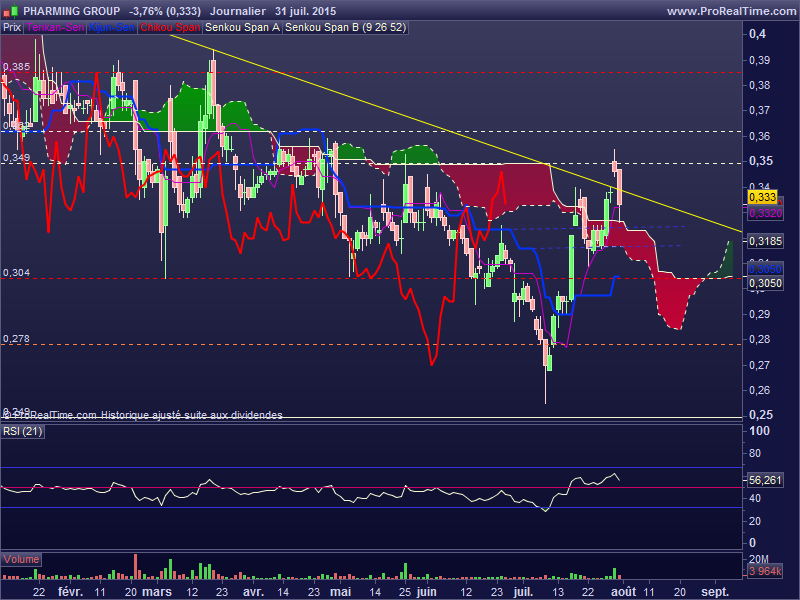800x600 pixels.
Task: Click the Kijun-Sen indicator label
Action: click(x=112, y=28)
